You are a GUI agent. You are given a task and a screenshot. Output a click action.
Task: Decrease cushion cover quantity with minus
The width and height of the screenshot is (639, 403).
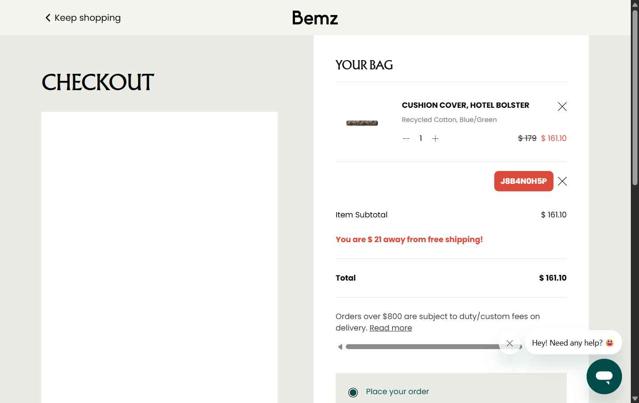pyautogui.click(x=406, y=139)
